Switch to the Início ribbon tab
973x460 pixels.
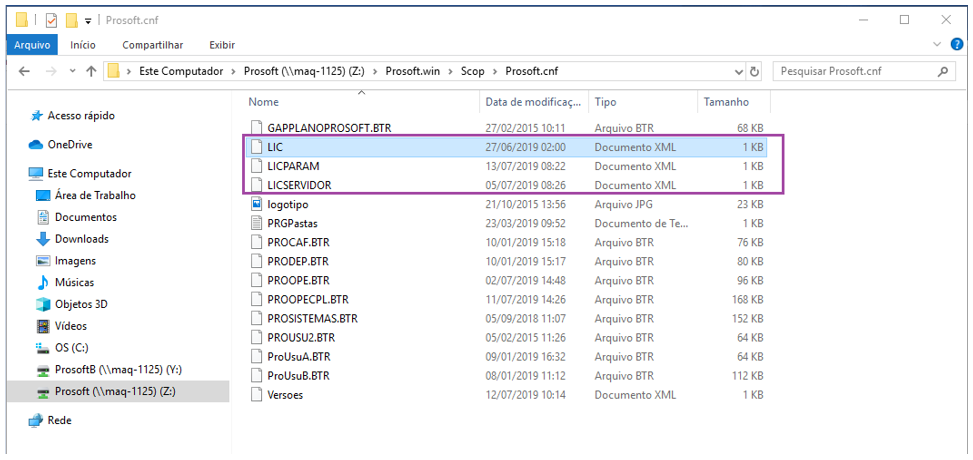pos(83,45)
